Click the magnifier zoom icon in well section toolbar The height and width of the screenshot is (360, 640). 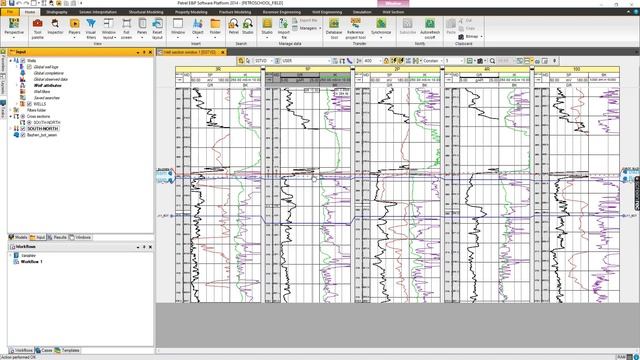pyautogui.click(x=492, y=61)
